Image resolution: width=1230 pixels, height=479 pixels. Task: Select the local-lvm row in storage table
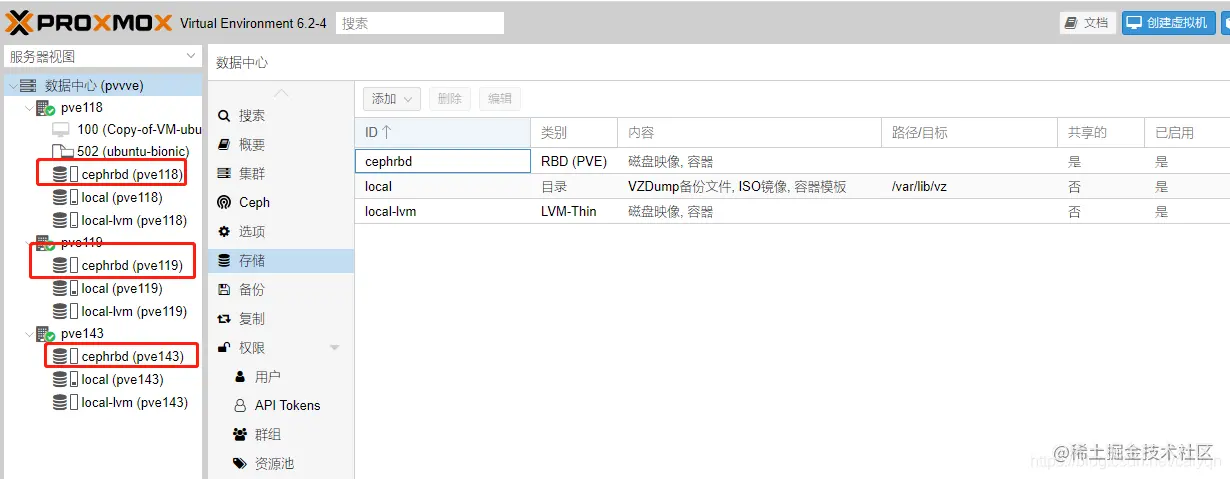[x=792, y=211]
